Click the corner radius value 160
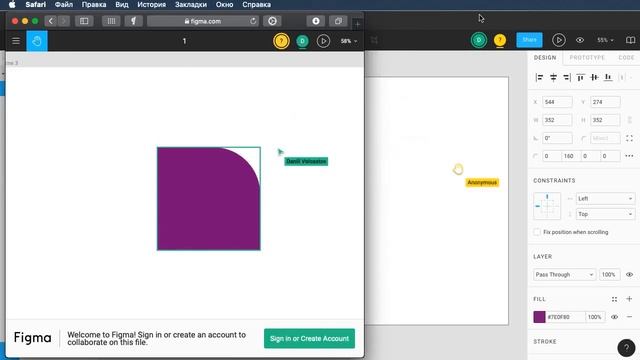Image resolution: width=640 pixels, height=360 pixels. click(x=571, y=156)
